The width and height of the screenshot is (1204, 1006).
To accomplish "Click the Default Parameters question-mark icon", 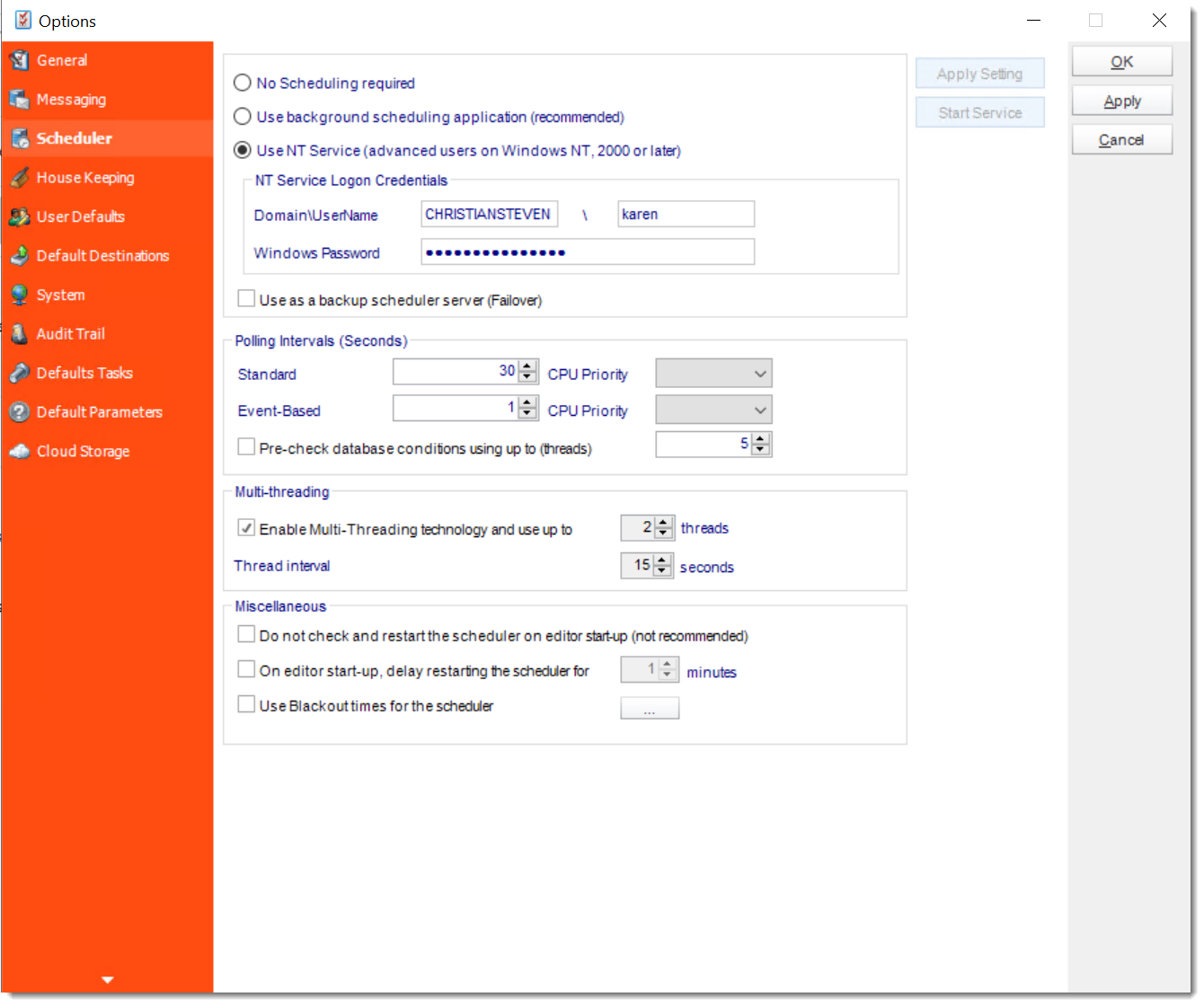I will pos(20,412).
